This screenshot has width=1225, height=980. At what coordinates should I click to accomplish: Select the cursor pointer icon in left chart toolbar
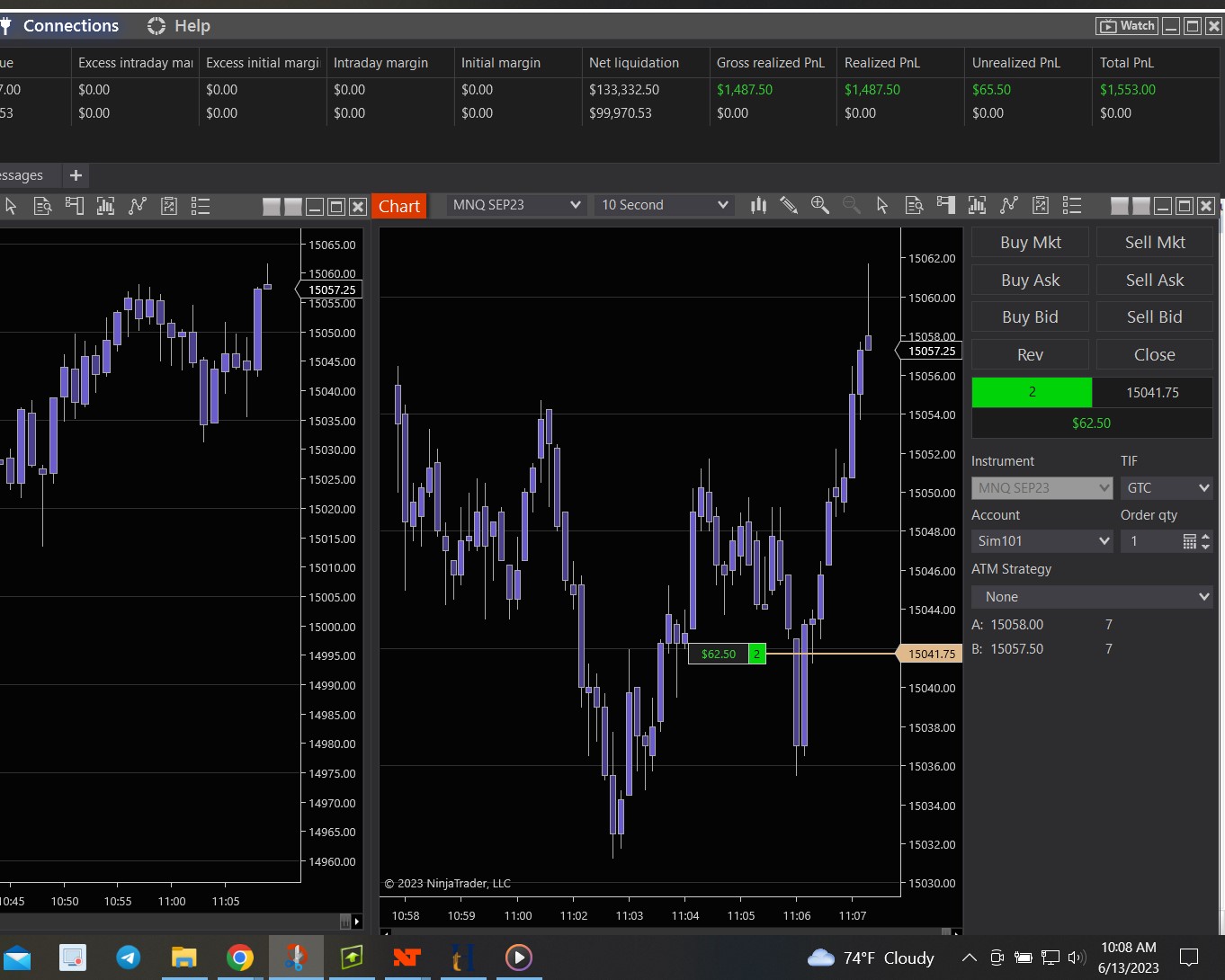click(11, 206)
